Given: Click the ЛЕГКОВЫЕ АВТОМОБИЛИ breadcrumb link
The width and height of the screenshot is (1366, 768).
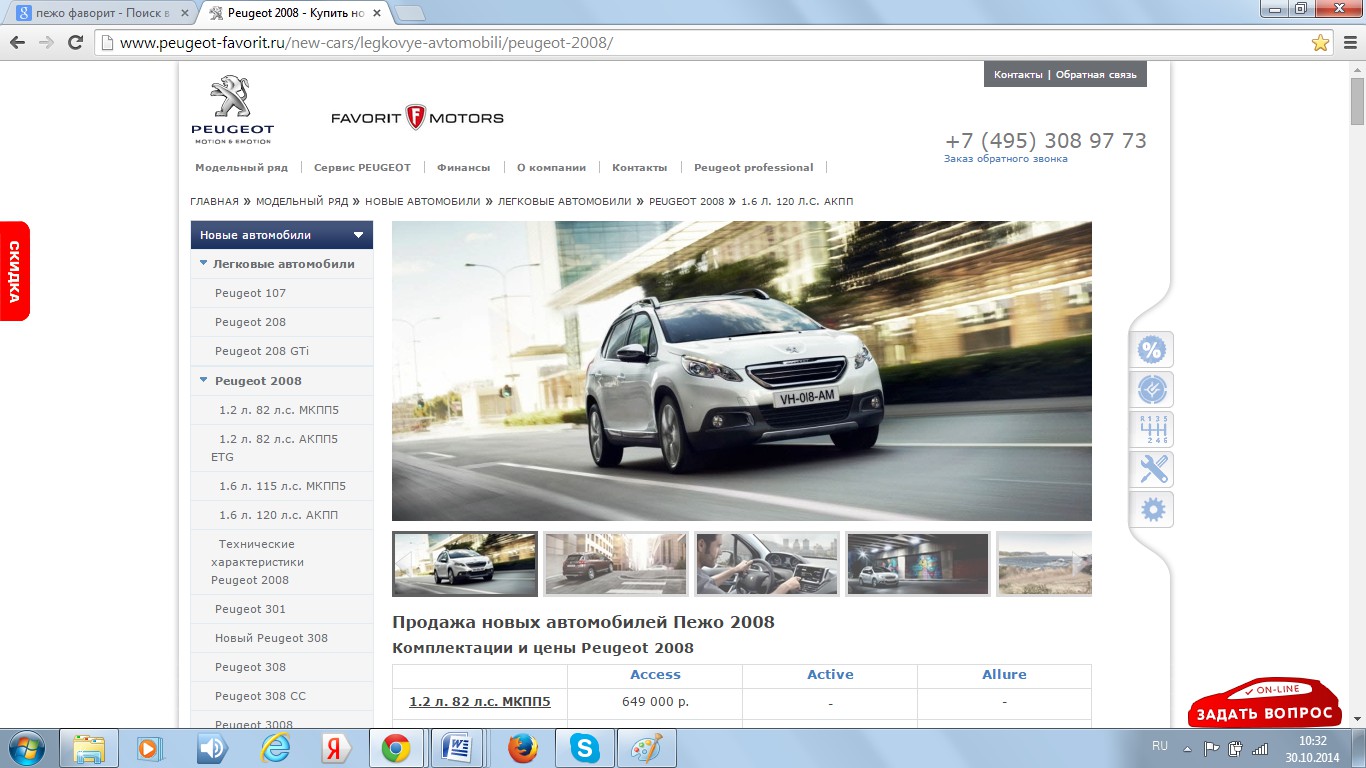Looking at the screenshot, I should pos(563,201).
